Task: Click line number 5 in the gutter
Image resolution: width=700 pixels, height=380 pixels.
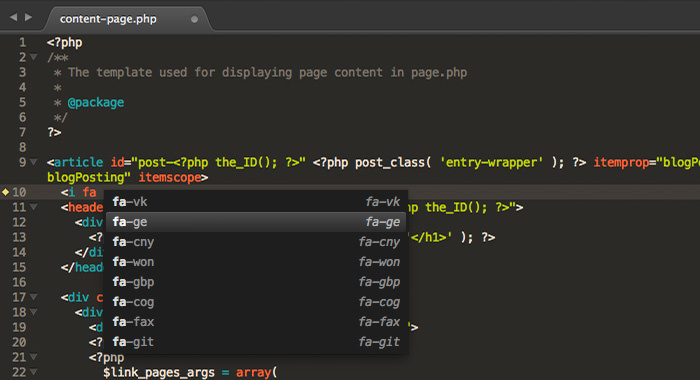Action: 22,102
